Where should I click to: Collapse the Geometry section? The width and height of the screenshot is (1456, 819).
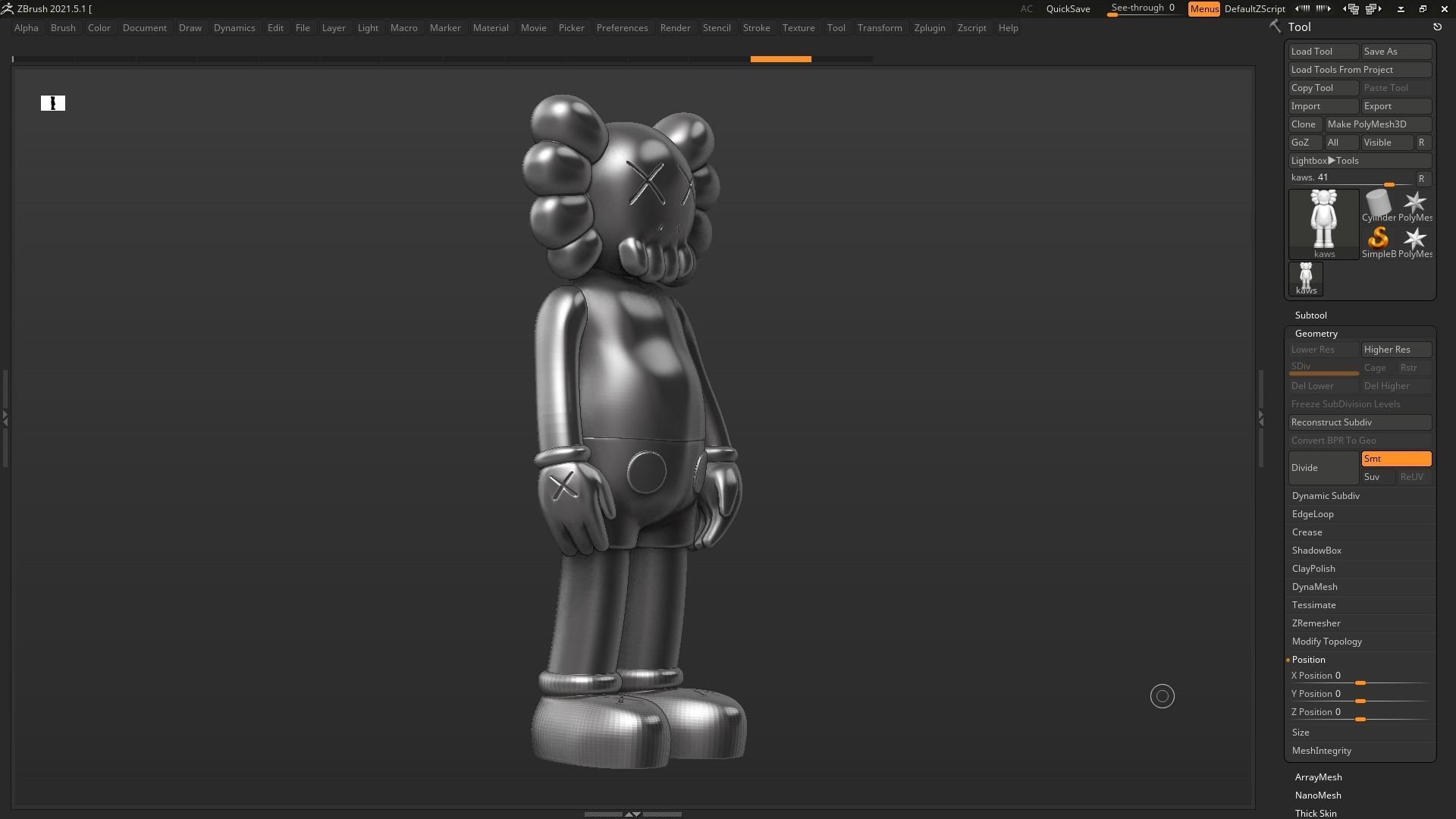1316,334
